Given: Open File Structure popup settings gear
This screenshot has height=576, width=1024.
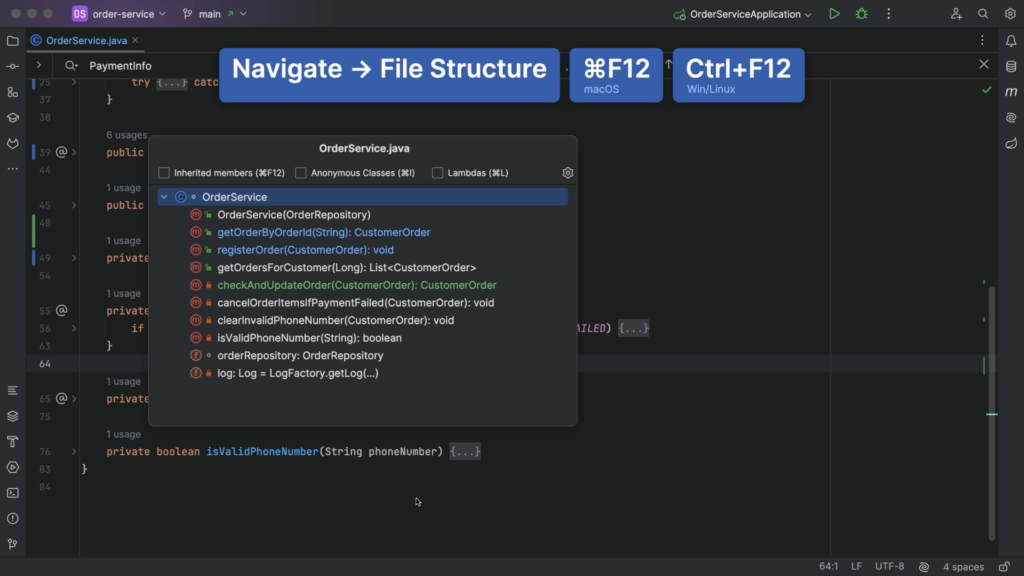Looking at the screenshot, I should tap(568, 173).
